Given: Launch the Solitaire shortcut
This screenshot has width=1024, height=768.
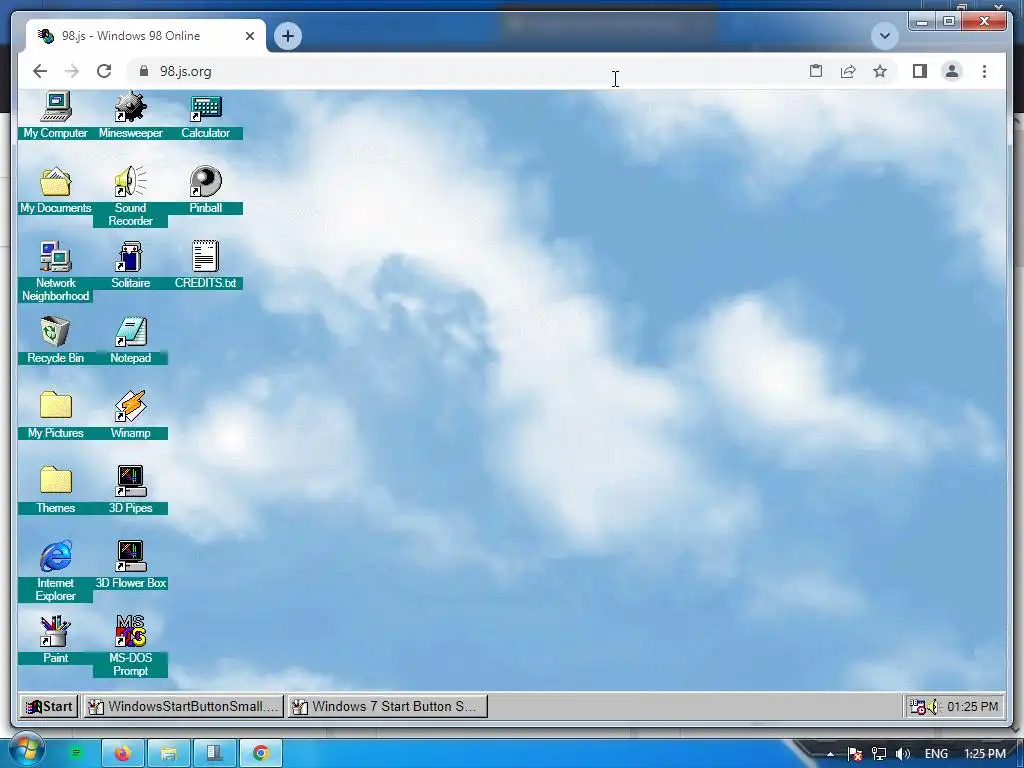Looking at the screenshot, I should click(131, 266).
